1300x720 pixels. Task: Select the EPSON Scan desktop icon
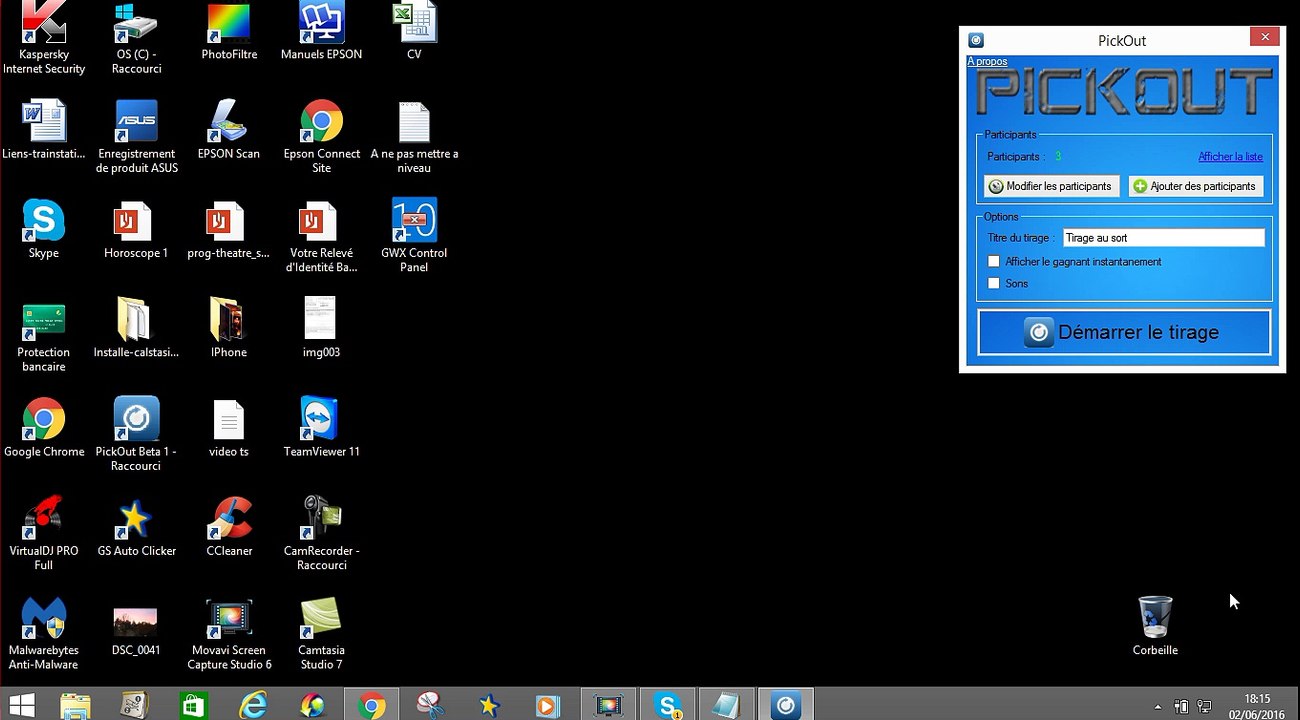coord(229,130)
